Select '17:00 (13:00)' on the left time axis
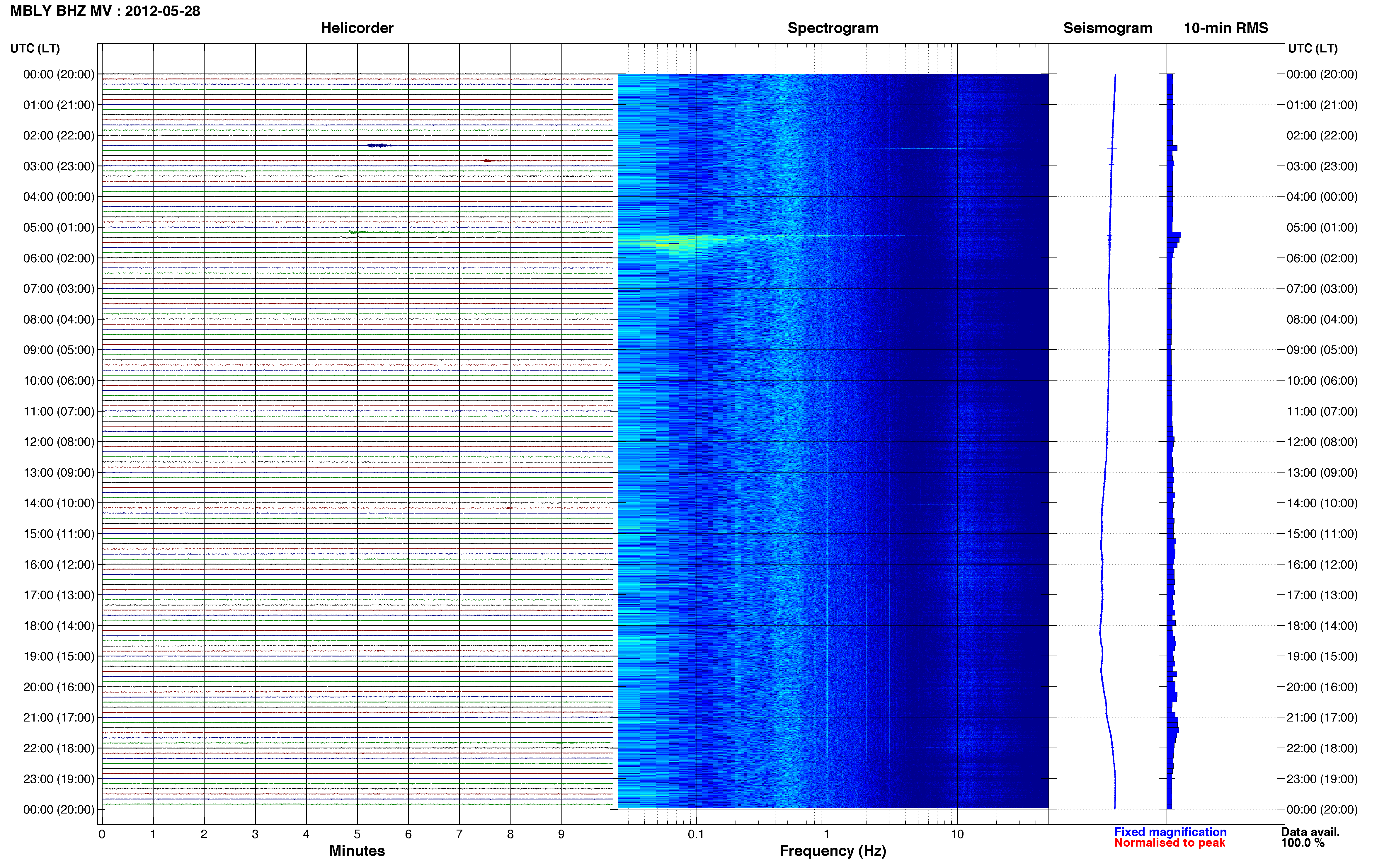 point(59,595)
